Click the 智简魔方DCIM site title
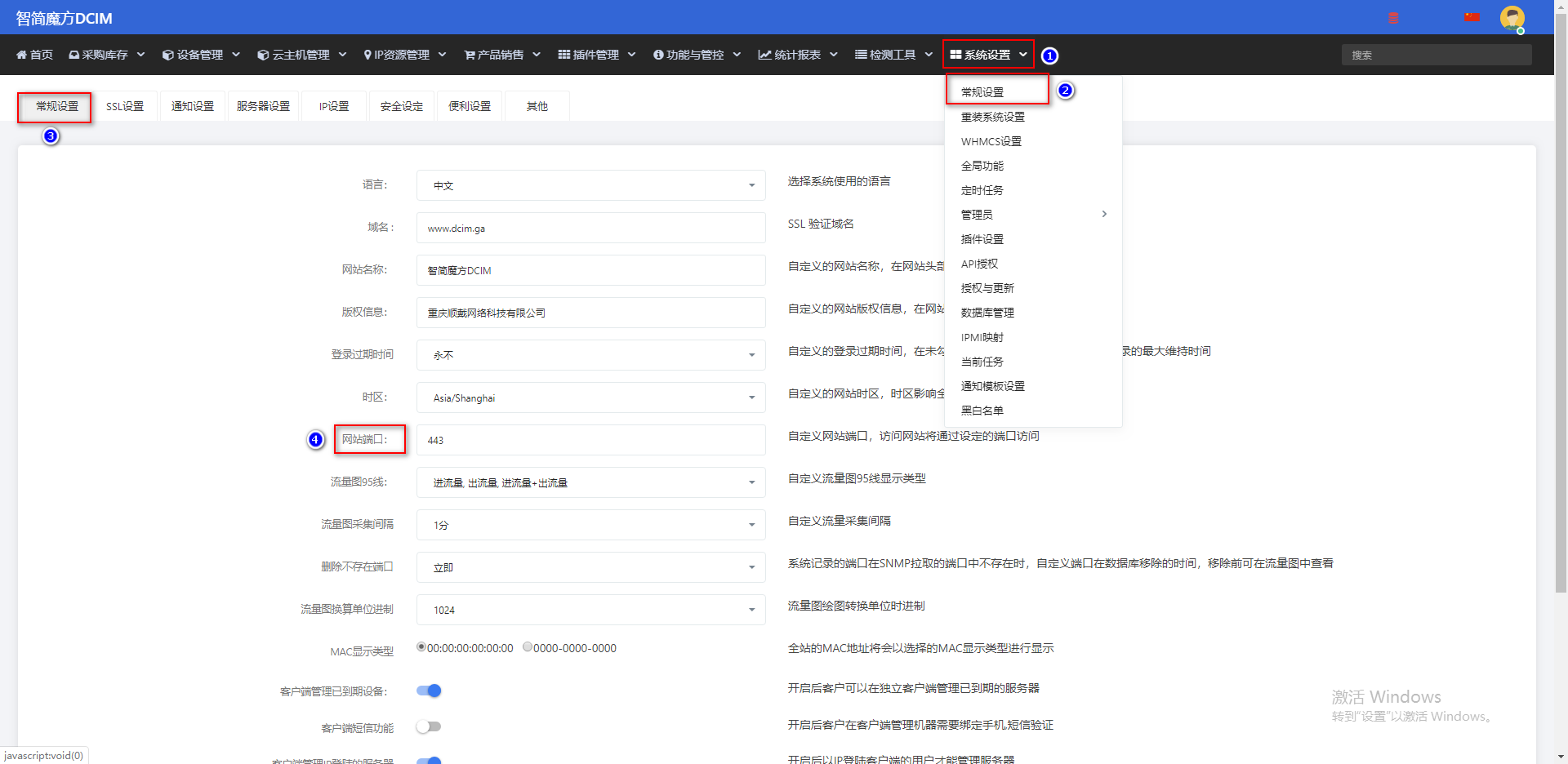1568x764 pixels. pyautogui.click(x=65, y=18)
